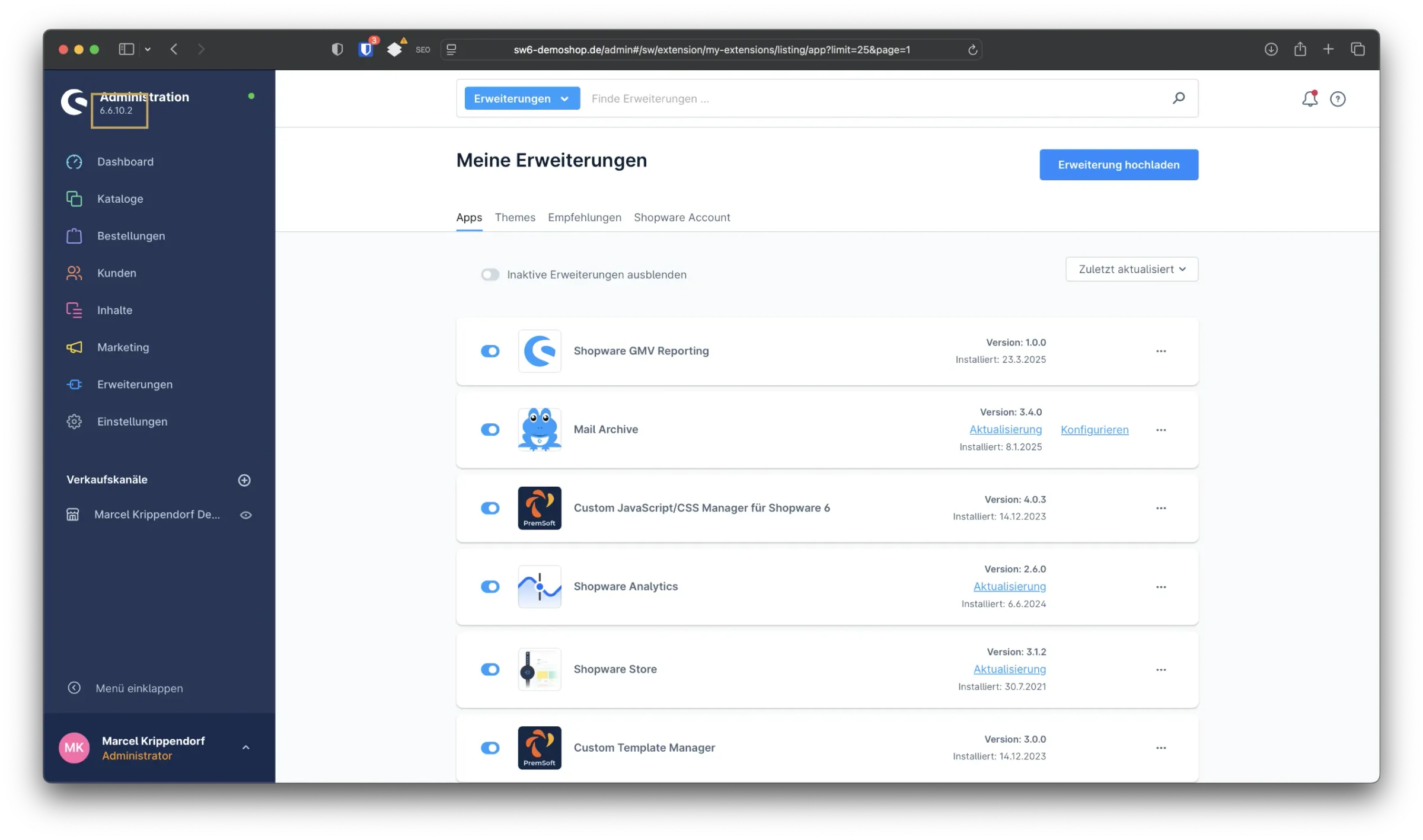This screenshot has width=1423, height=840.
Task: Open Einstellungen gear icon in sidebar
Action: 74,421
